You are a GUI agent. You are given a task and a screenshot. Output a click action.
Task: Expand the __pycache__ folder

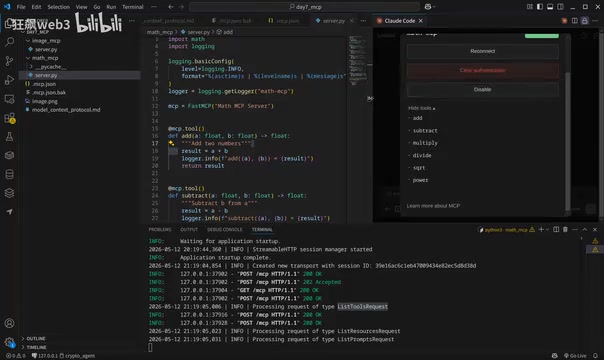(31, 67)
